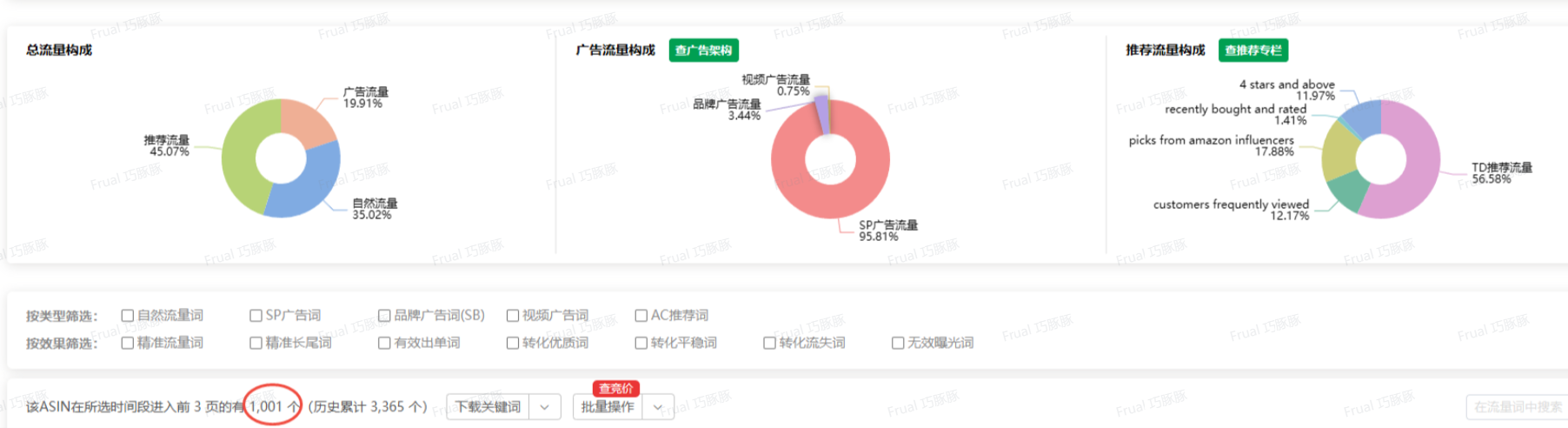The image size is (1568, 428).
Task: Click the 在流量词中搜索 search field
Action: tap(1517, 407)
